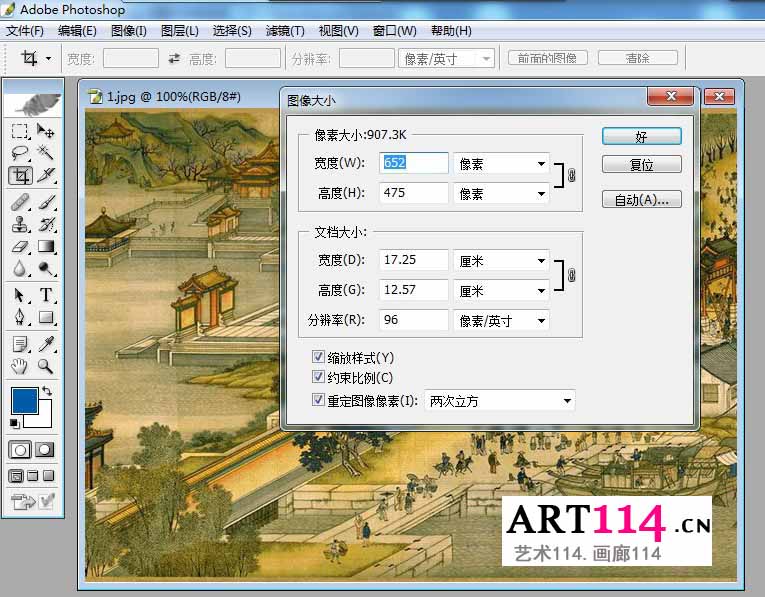Open the 视图(V) menu
Screen dimensions: 765x597
(339, 31)
